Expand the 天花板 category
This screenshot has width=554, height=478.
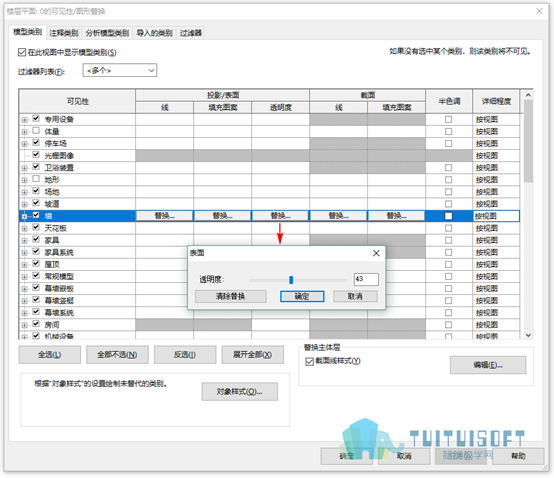(x=24, y=229)
